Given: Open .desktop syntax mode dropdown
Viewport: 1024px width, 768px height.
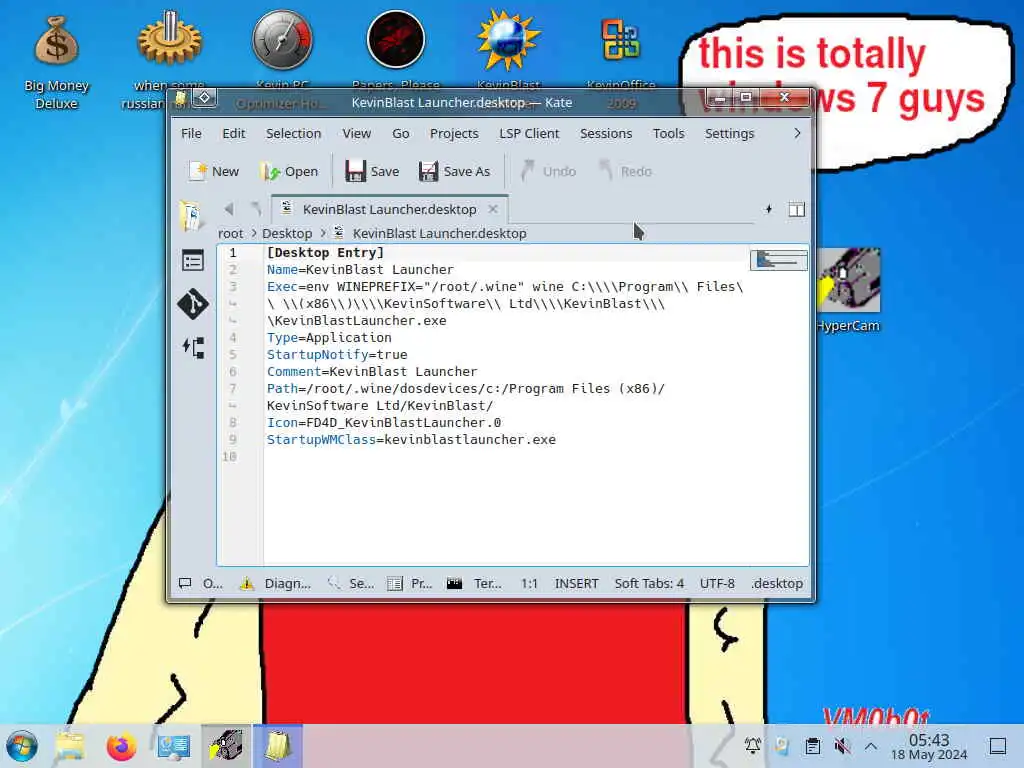Looking at the screenshot, I should (776, 583).
